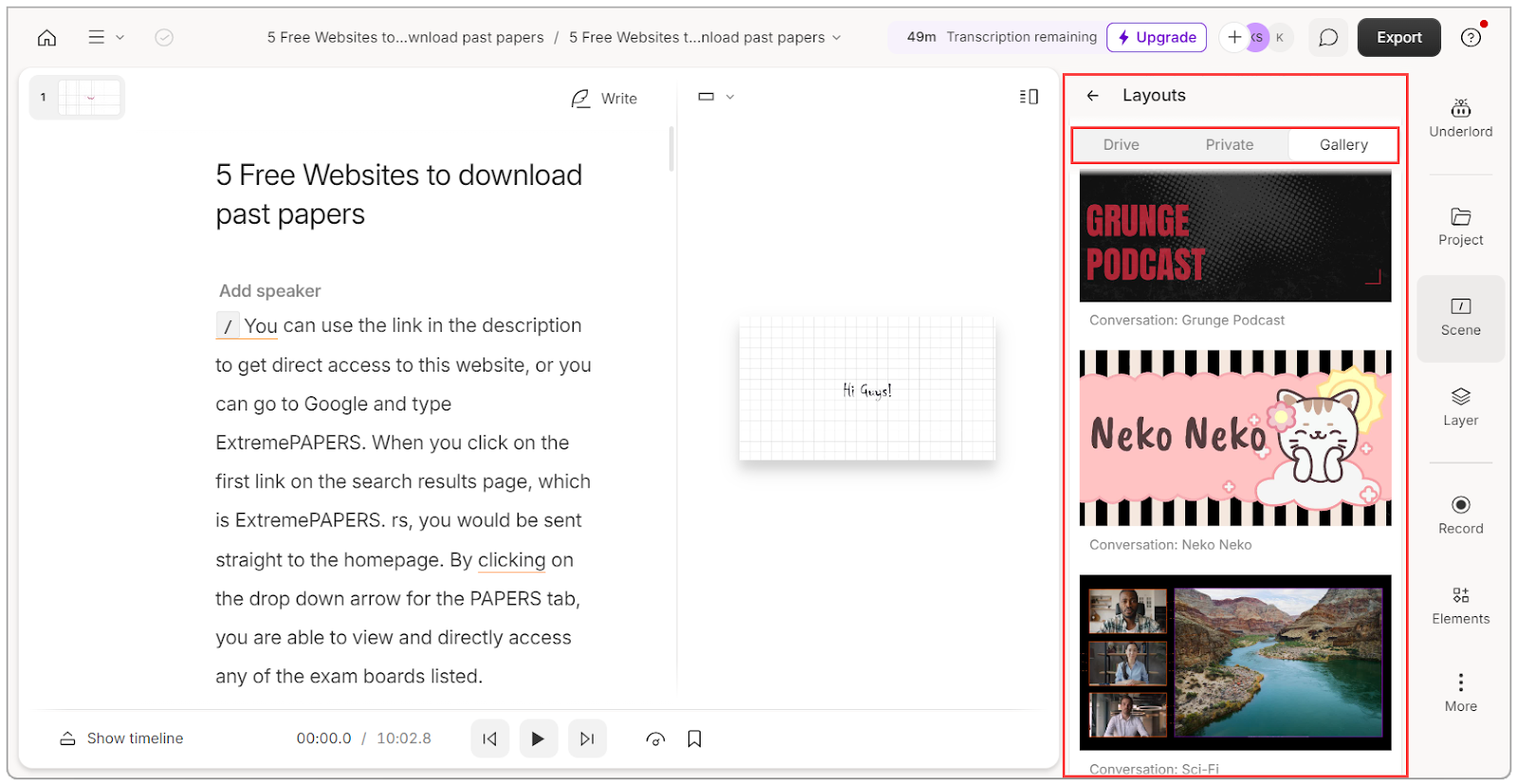The width and height of the screenshot is (1517, 784).
Task: Play the composition
Action: coord(538,738)
